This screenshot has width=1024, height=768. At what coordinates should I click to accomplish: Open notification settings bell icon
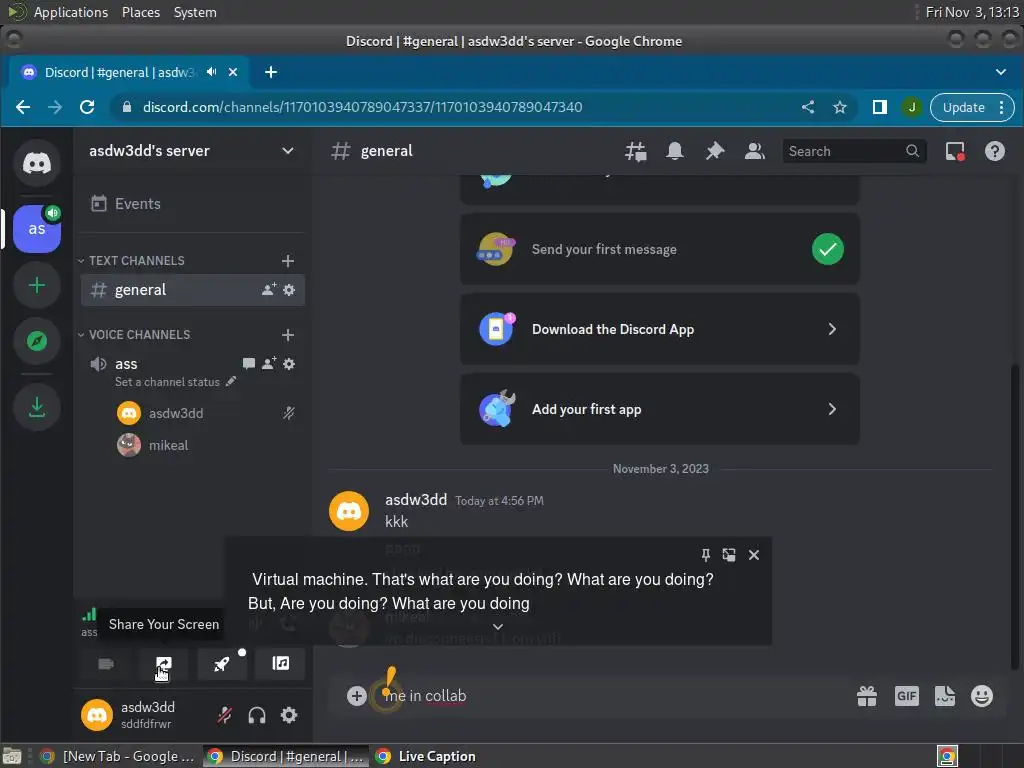[x=675, y=152]
